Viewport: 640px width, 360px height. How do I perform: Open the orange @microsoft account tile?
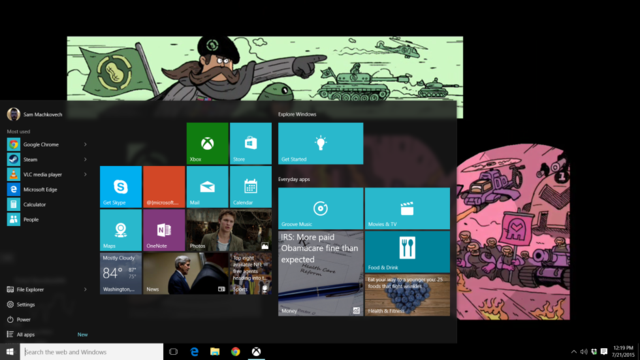(164, 187)
